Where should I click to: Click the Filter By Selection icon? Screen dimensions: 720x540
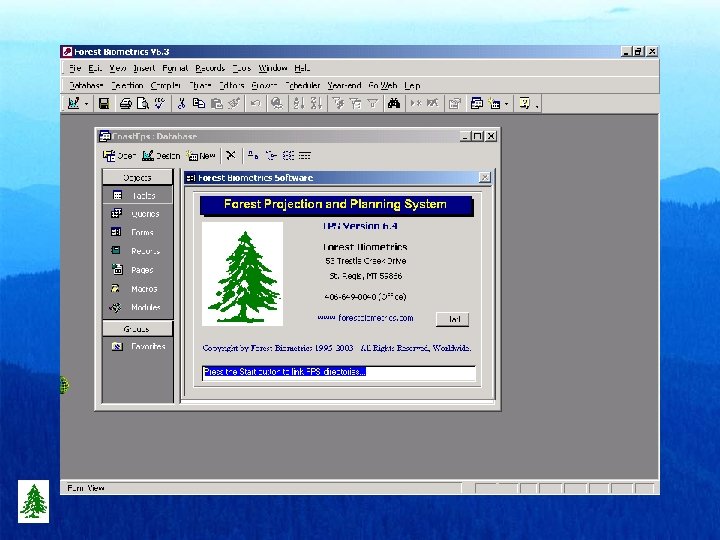[x=338, y=104]
